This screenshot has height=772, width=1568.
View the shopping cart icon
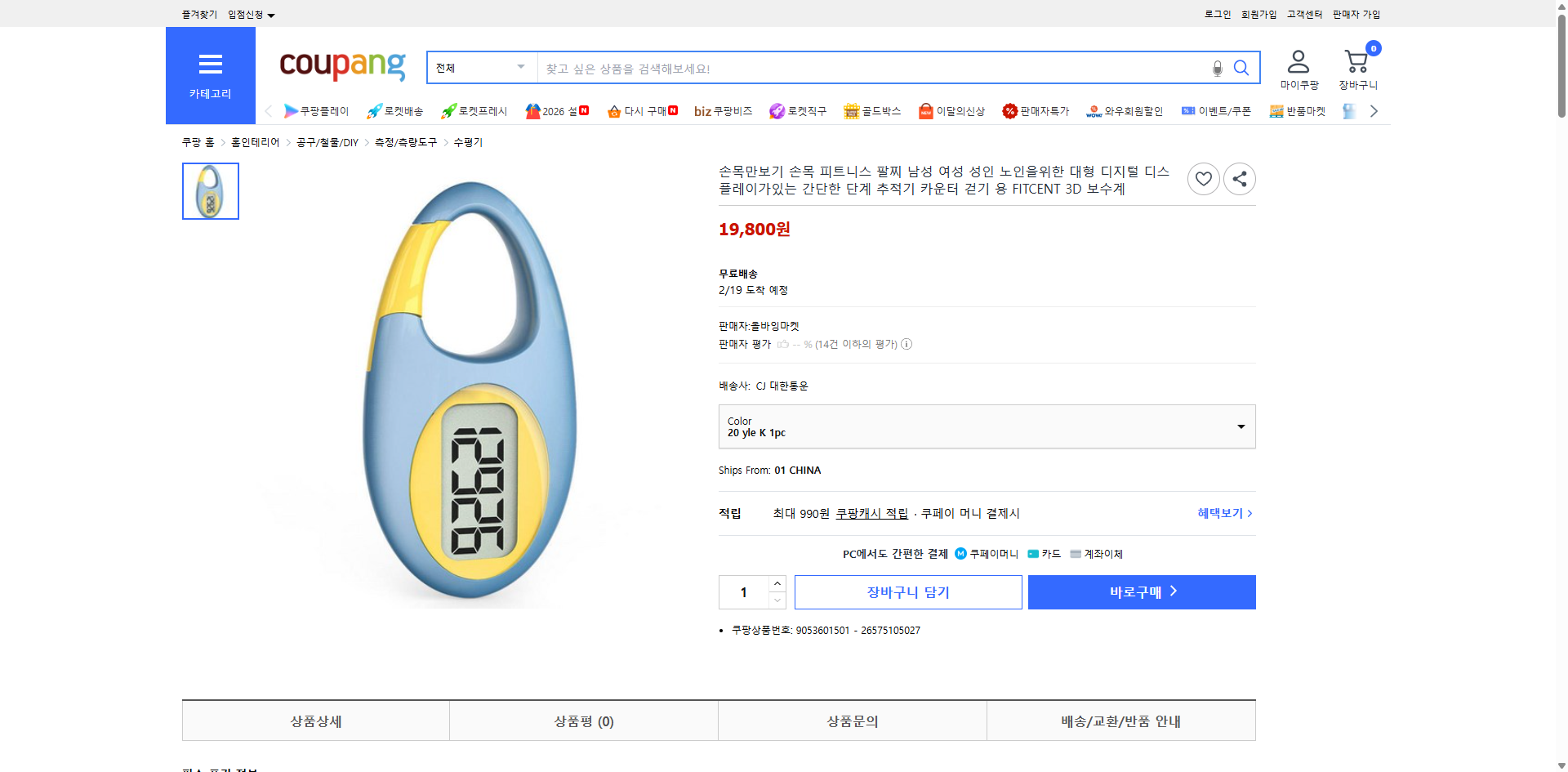pyautogui.click(x=1356, y=61)
